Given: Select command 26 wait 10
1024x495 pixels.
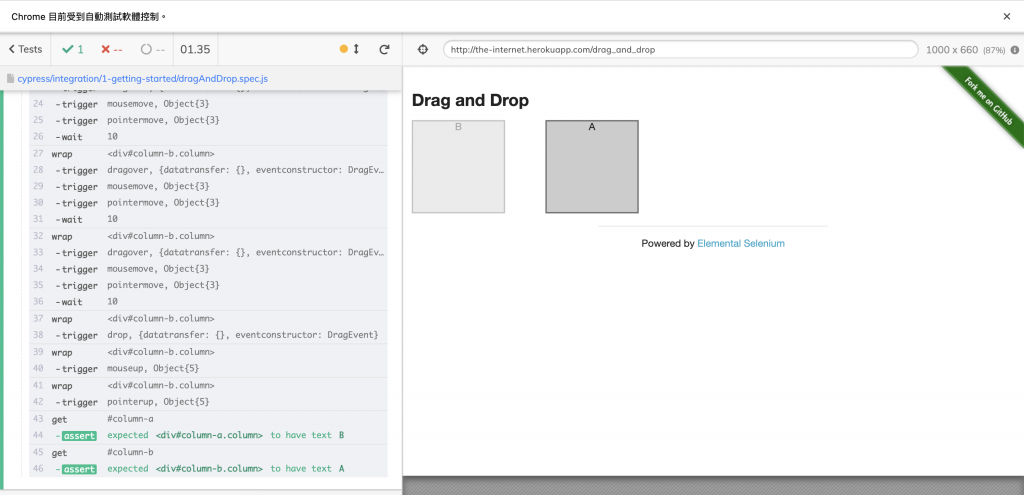Looking at the screenshot, I should (208, 136).
